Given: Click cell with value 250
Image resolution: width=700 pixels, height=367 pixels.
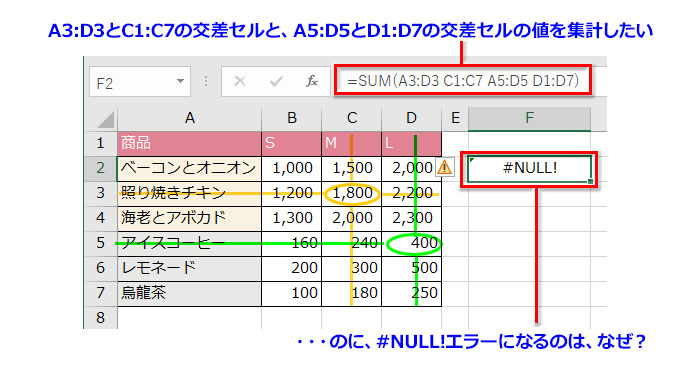Looking at the screenshot, I should pyautogui.click(x=412, y=293).
